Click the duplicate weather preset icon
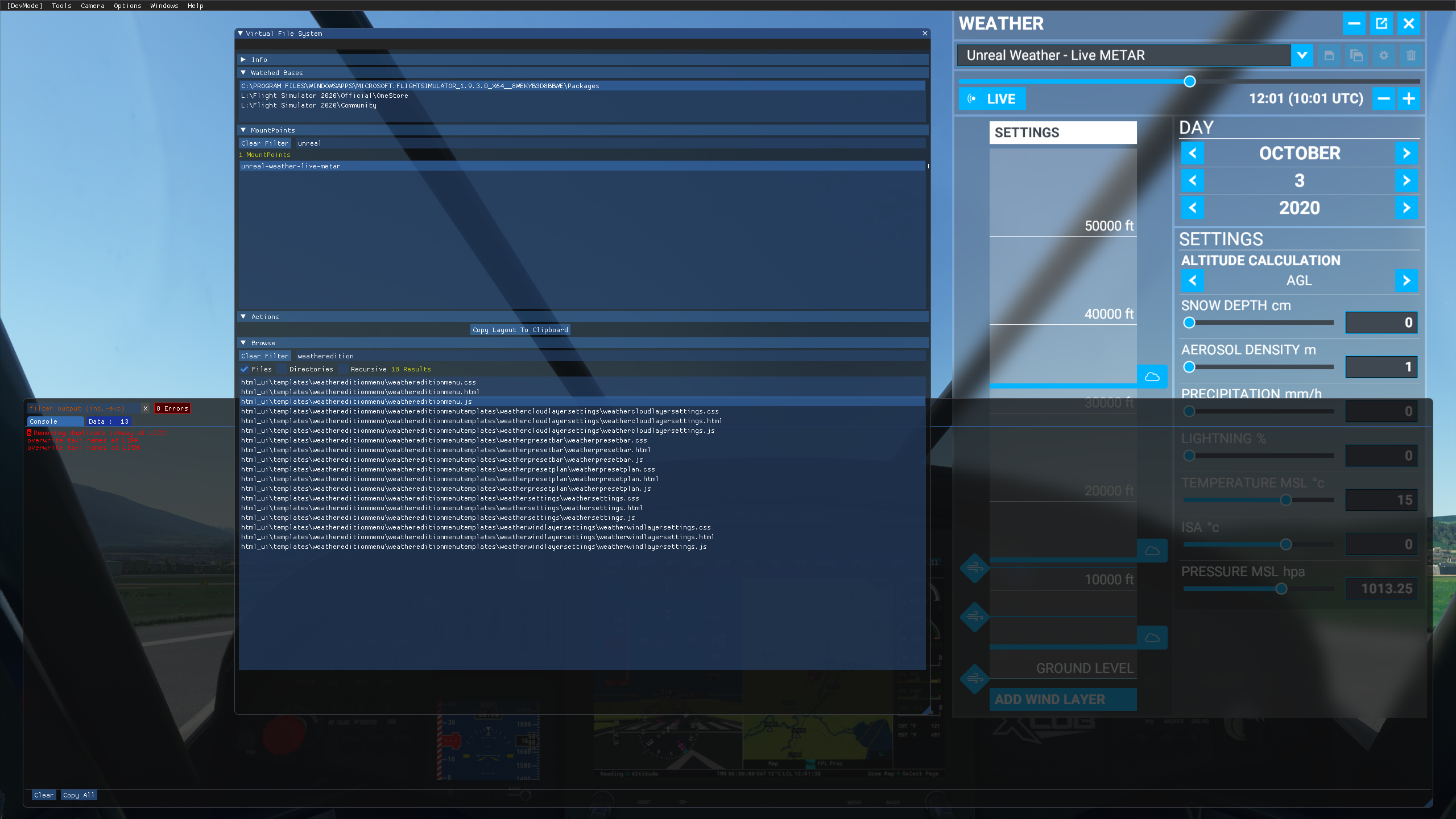The width and height of the screenshot is (1456, 819). click(1356, 55)
